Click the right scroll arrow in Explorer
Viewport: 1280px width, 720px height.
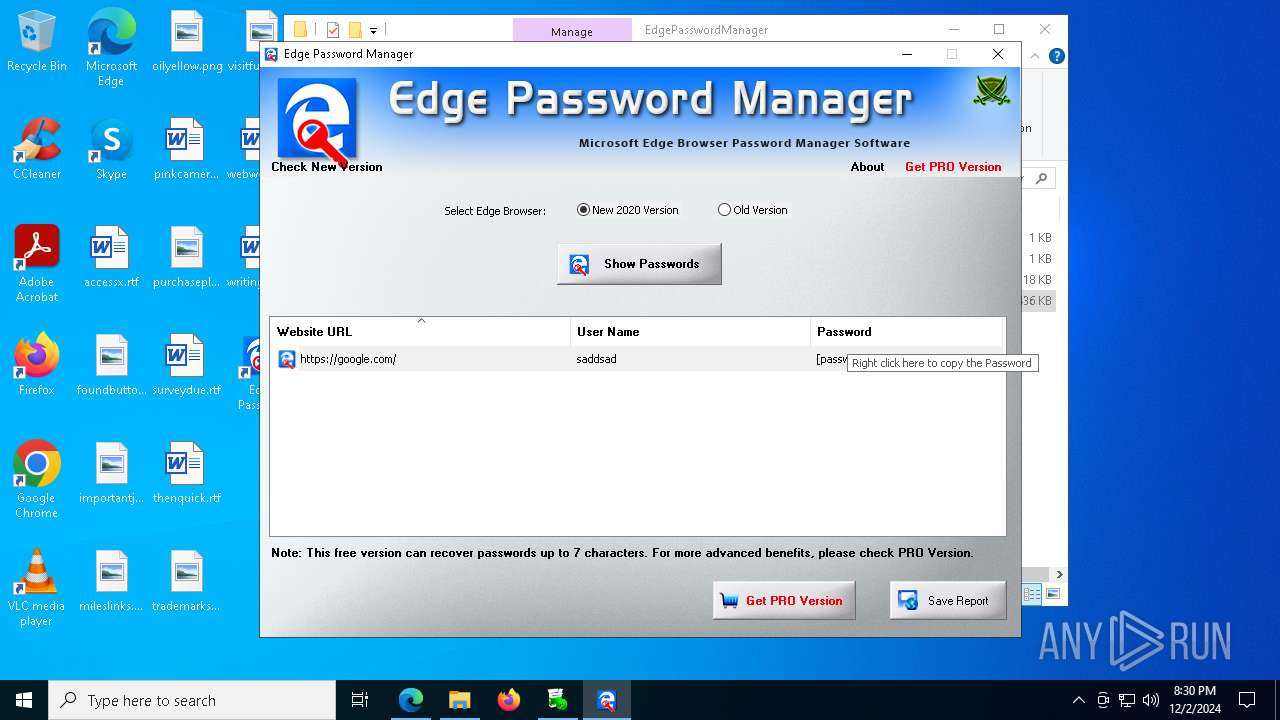(1059, 574)
